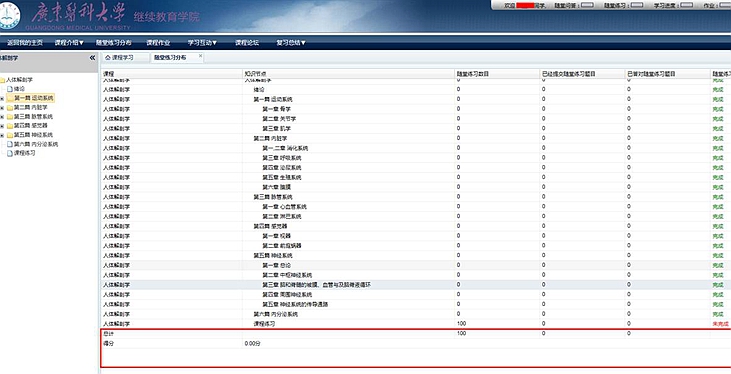Click the Guangdong Medical University logo emblem
731x374 pixels.
9,15
